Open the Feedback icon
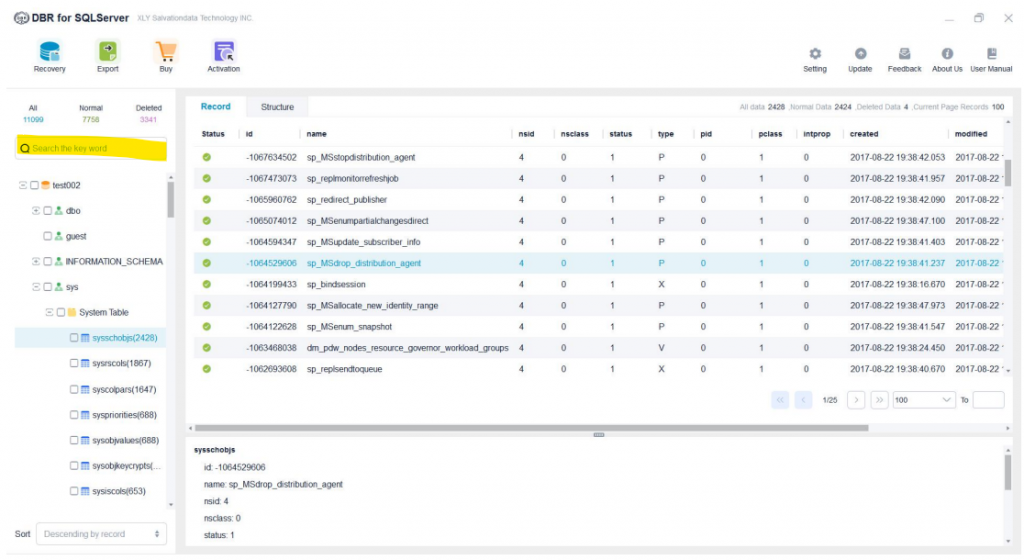Viewport: 1024px width, 560px height. pyautogui.click(x=904, y=54)
